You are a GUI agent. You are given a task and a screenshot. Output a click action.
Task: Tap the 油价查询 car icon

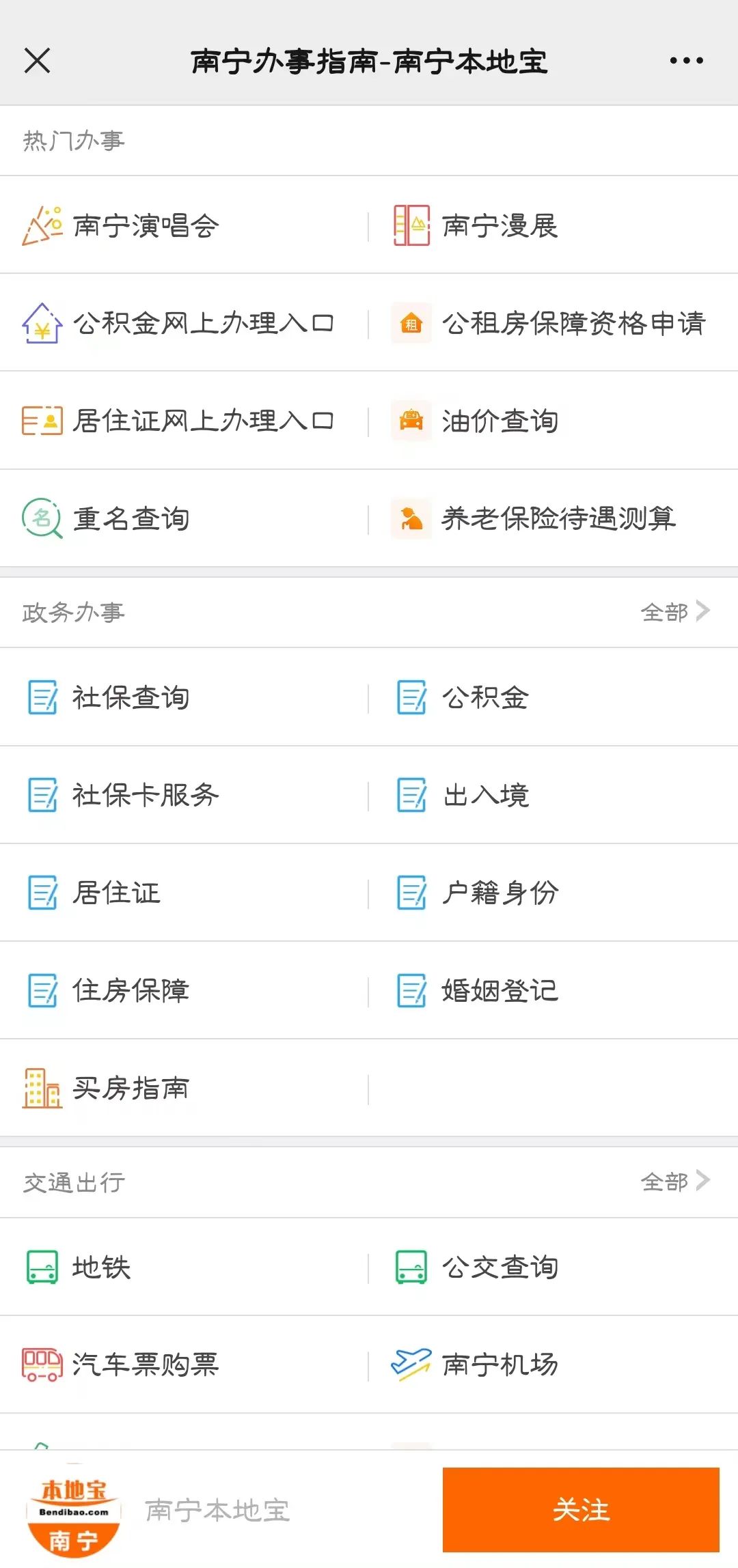point(411,421)
